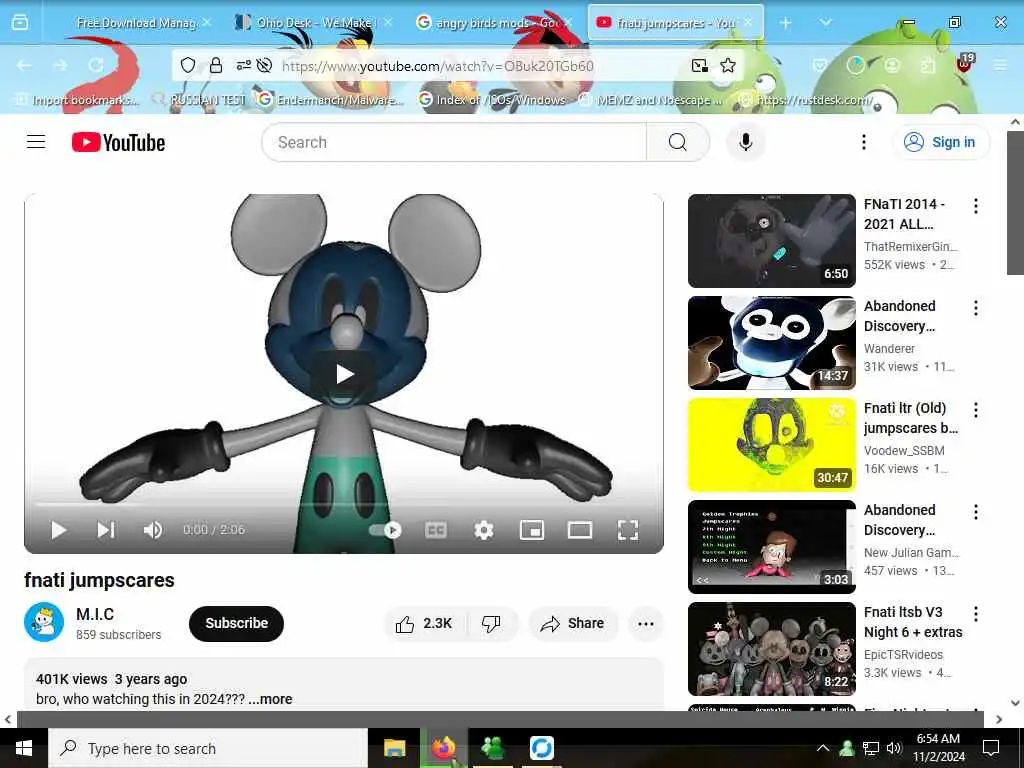The height and width of the screenshot is (768, 1024).
Task: Open Windows Start menu
Action: [x=24, y=748]
